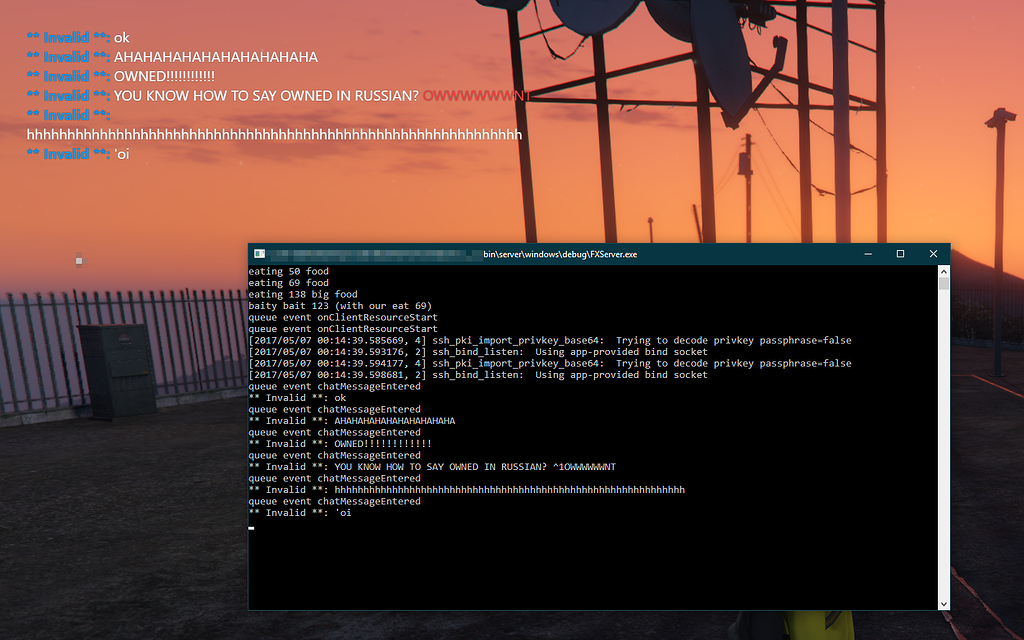1024x640 pixels.
Task: Click the small white marker over the fence
Action: 78,260
